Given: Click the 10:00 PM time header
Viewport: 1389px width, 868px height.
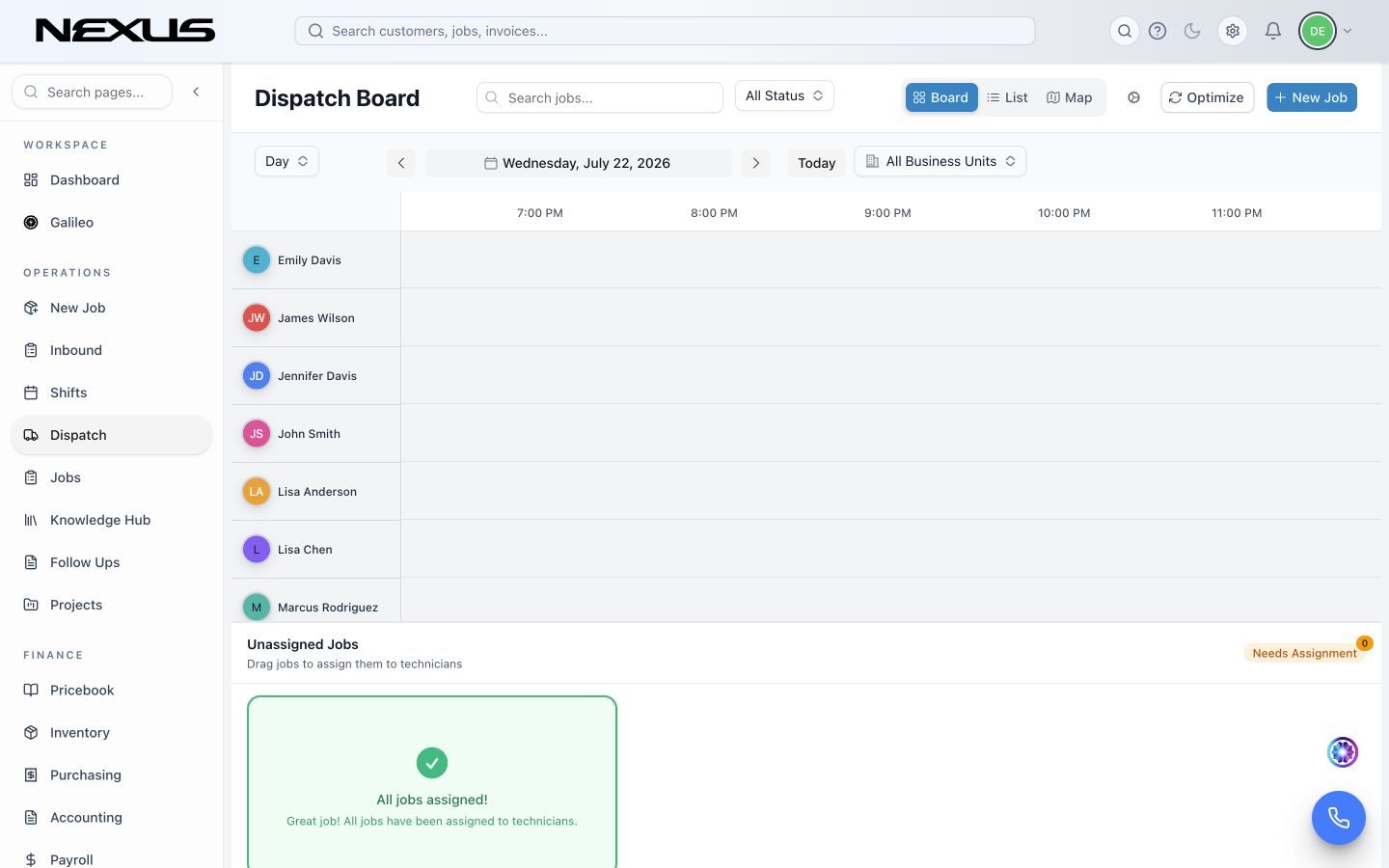Looking at the screenshot, I should tap(1064, 213).
